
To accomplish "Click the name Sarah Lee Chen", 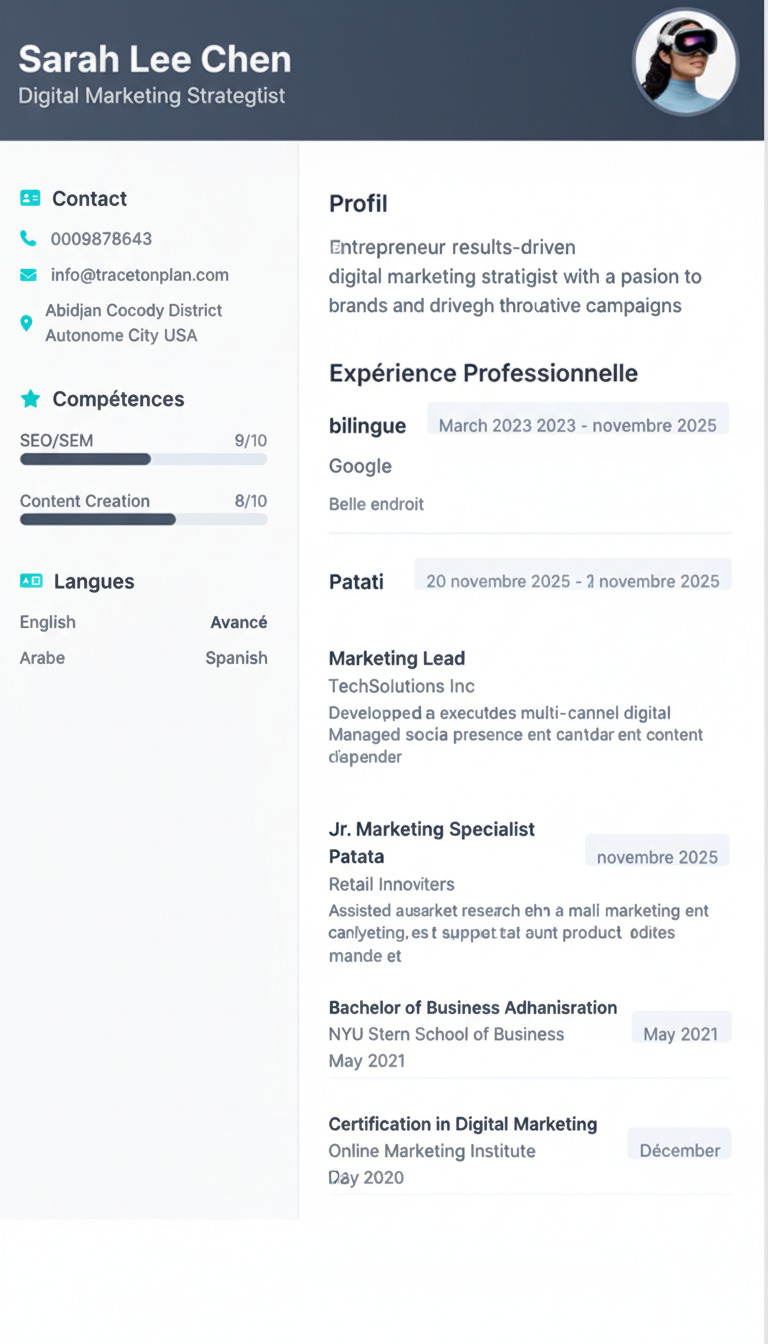I will coord(155,60).
